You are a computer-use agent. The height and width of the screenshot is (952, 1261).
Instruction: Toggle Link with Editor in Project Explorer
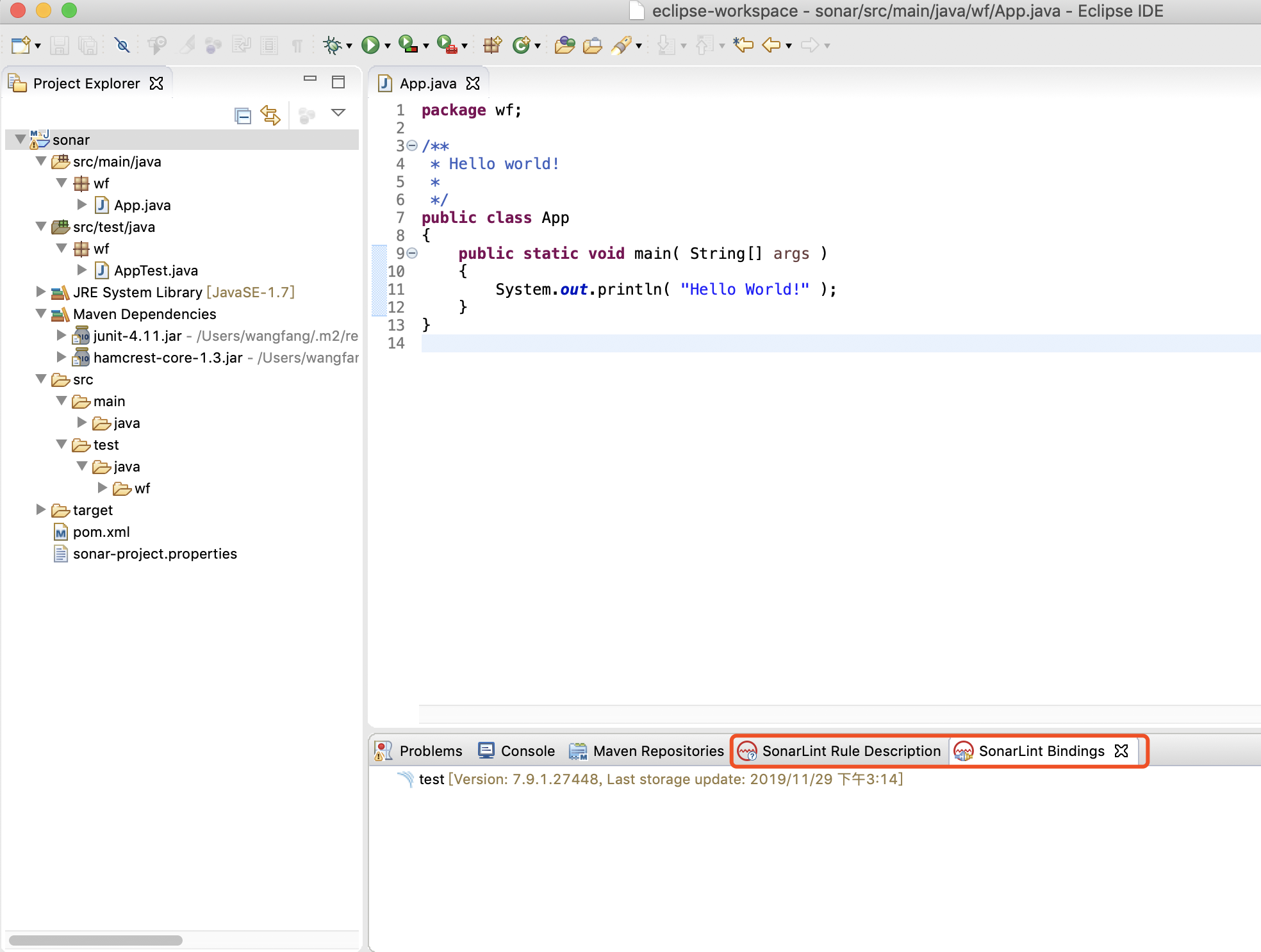[270, 115]
